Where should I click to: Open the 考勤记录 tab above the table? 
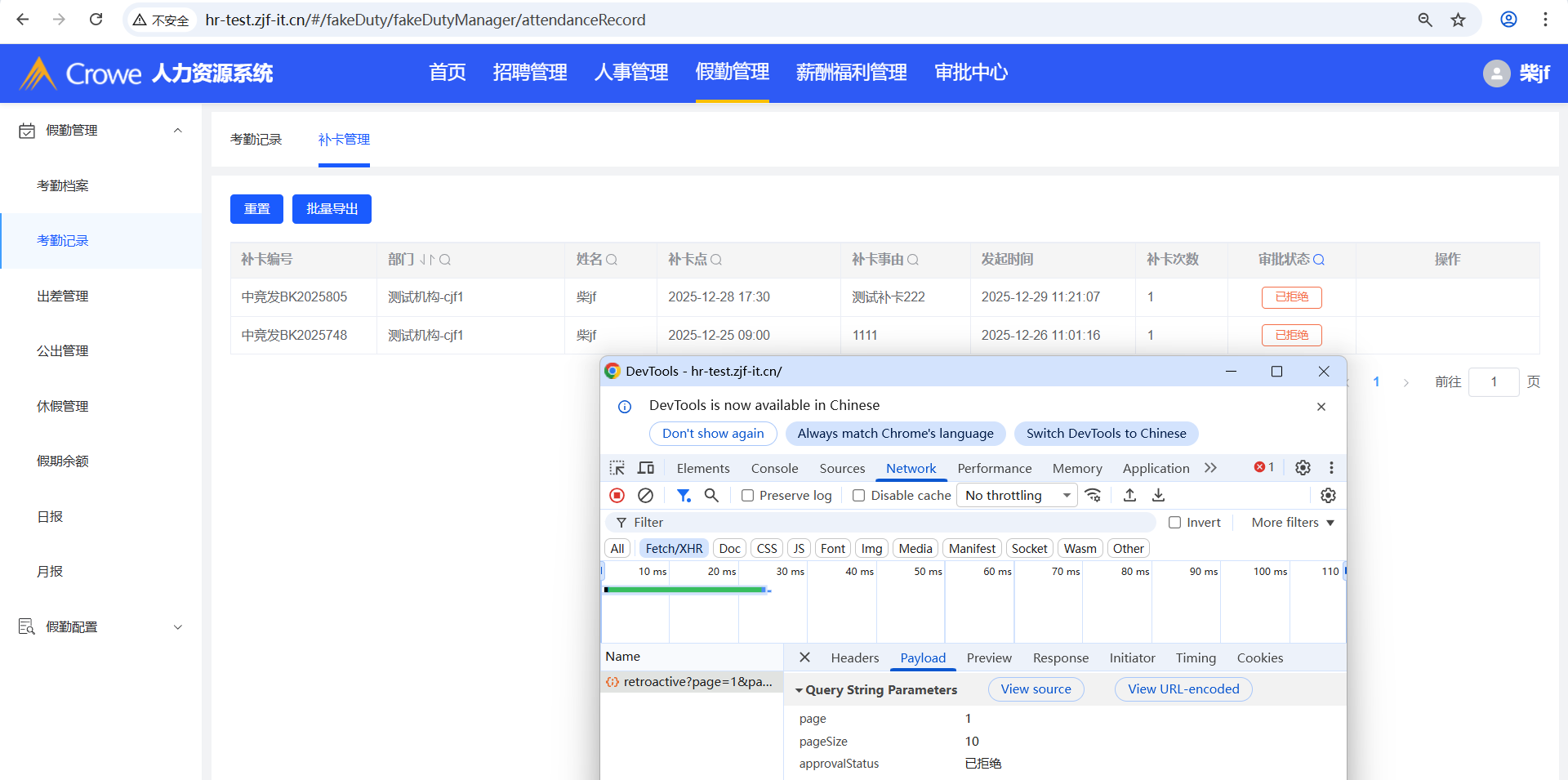[x=256, y=140]
